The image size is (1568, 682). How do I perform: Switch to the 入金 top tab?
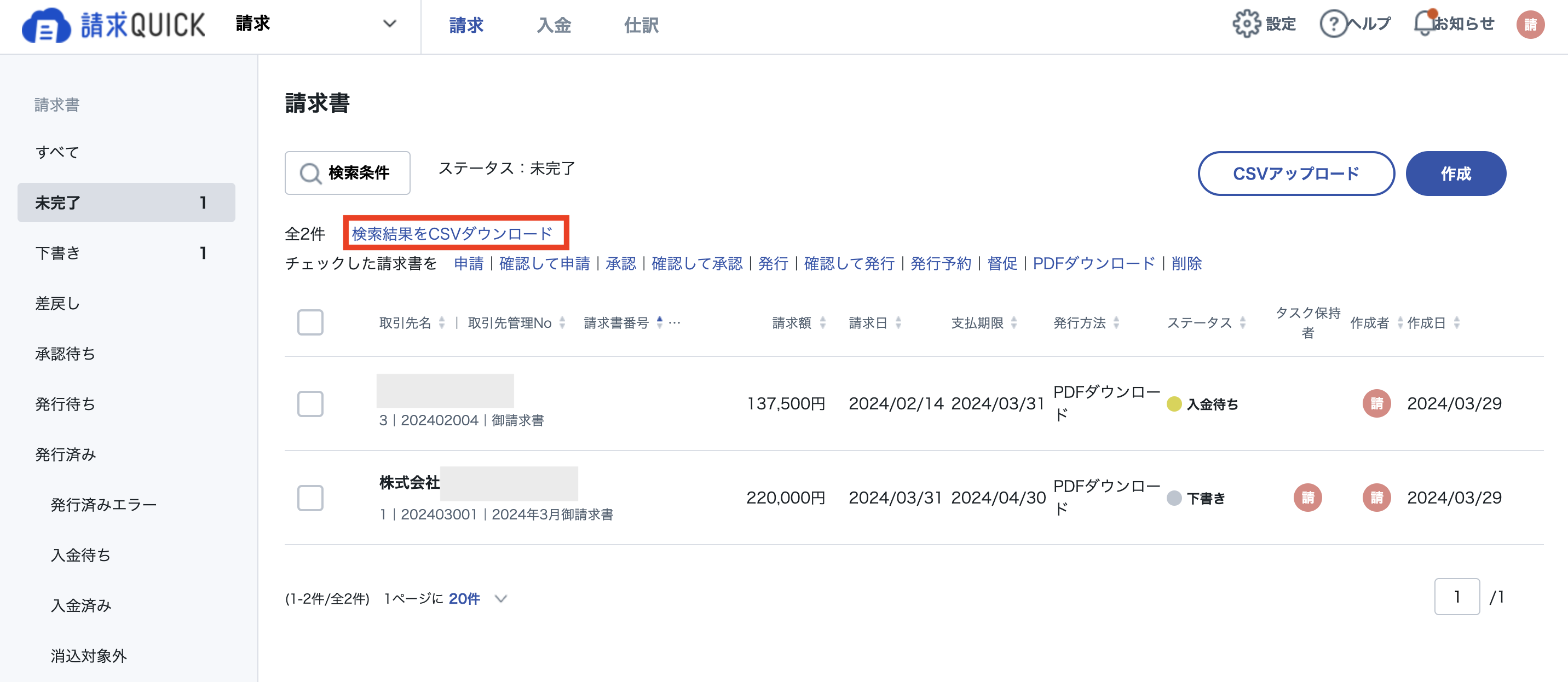554,25
